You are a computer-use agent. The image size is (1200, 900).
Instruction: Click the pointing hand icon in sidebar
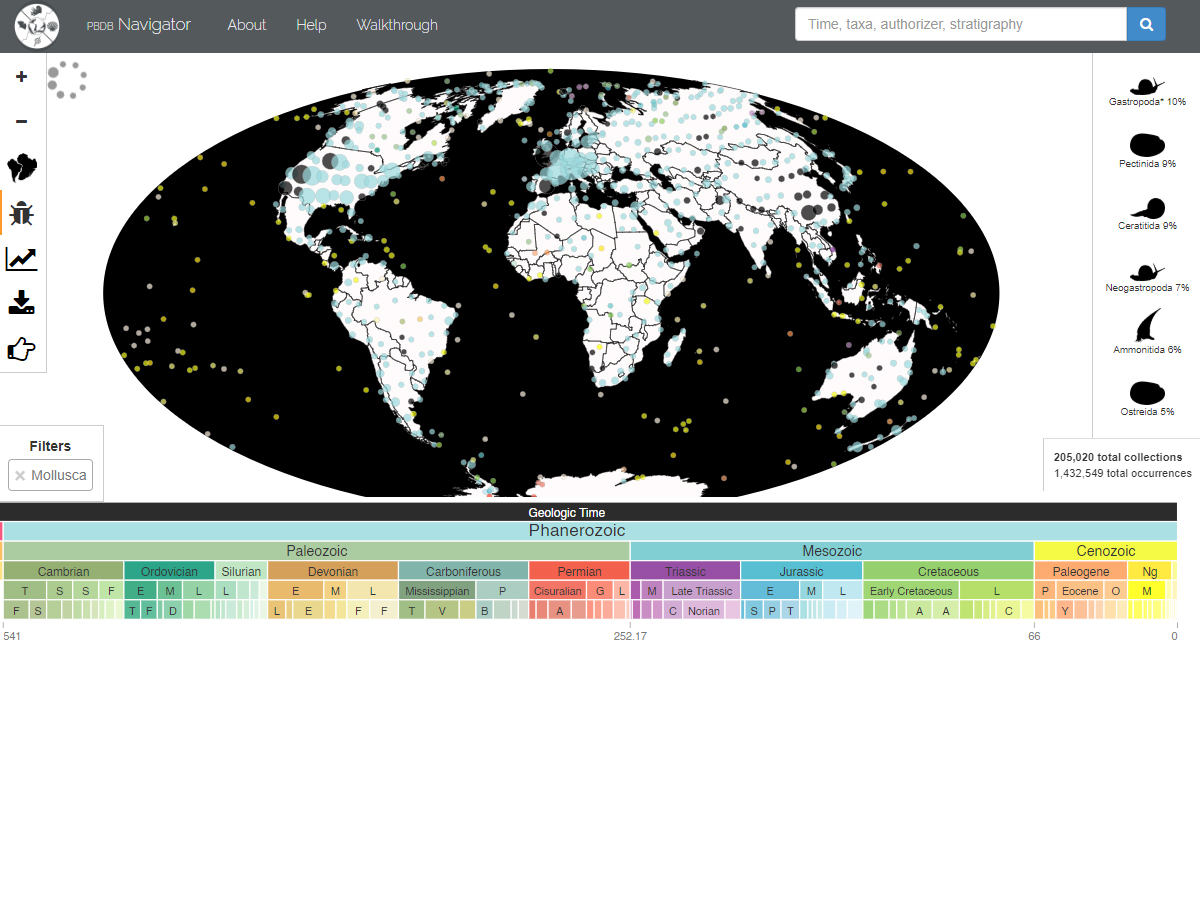pos(22,349)
